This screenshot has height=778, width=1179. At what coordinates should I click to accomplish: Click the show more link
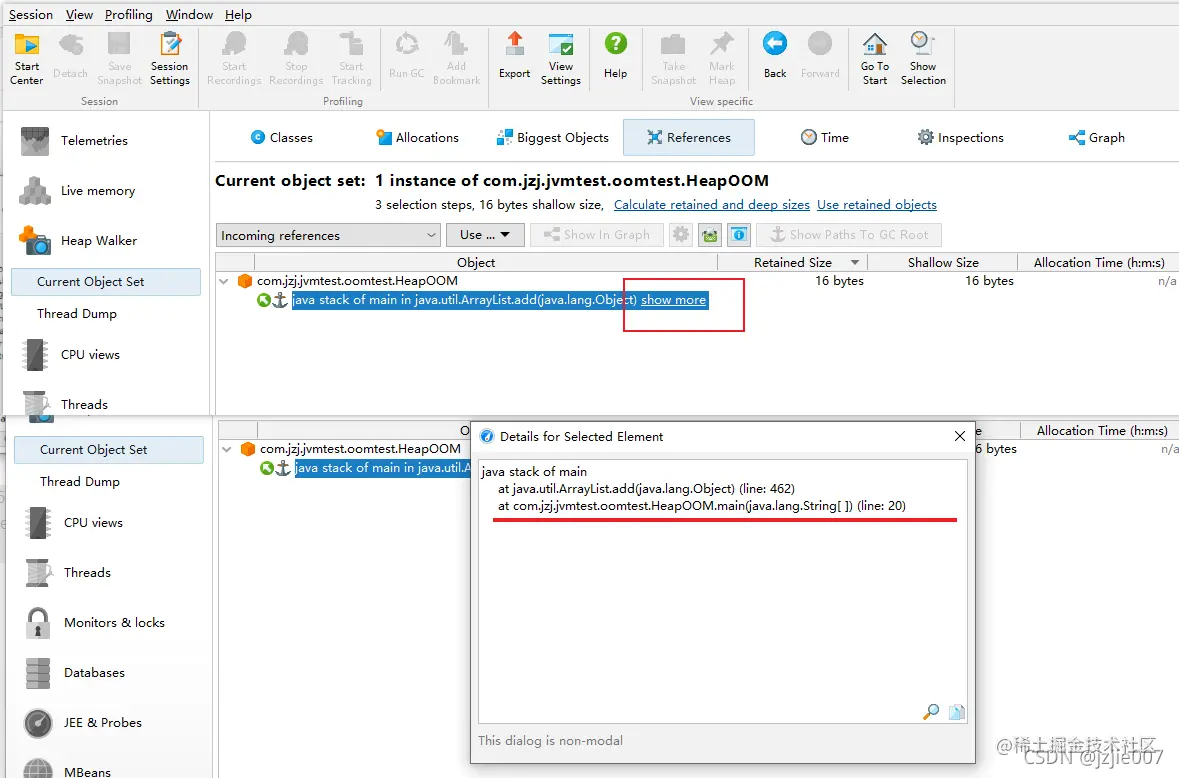[x=674, y=300]
